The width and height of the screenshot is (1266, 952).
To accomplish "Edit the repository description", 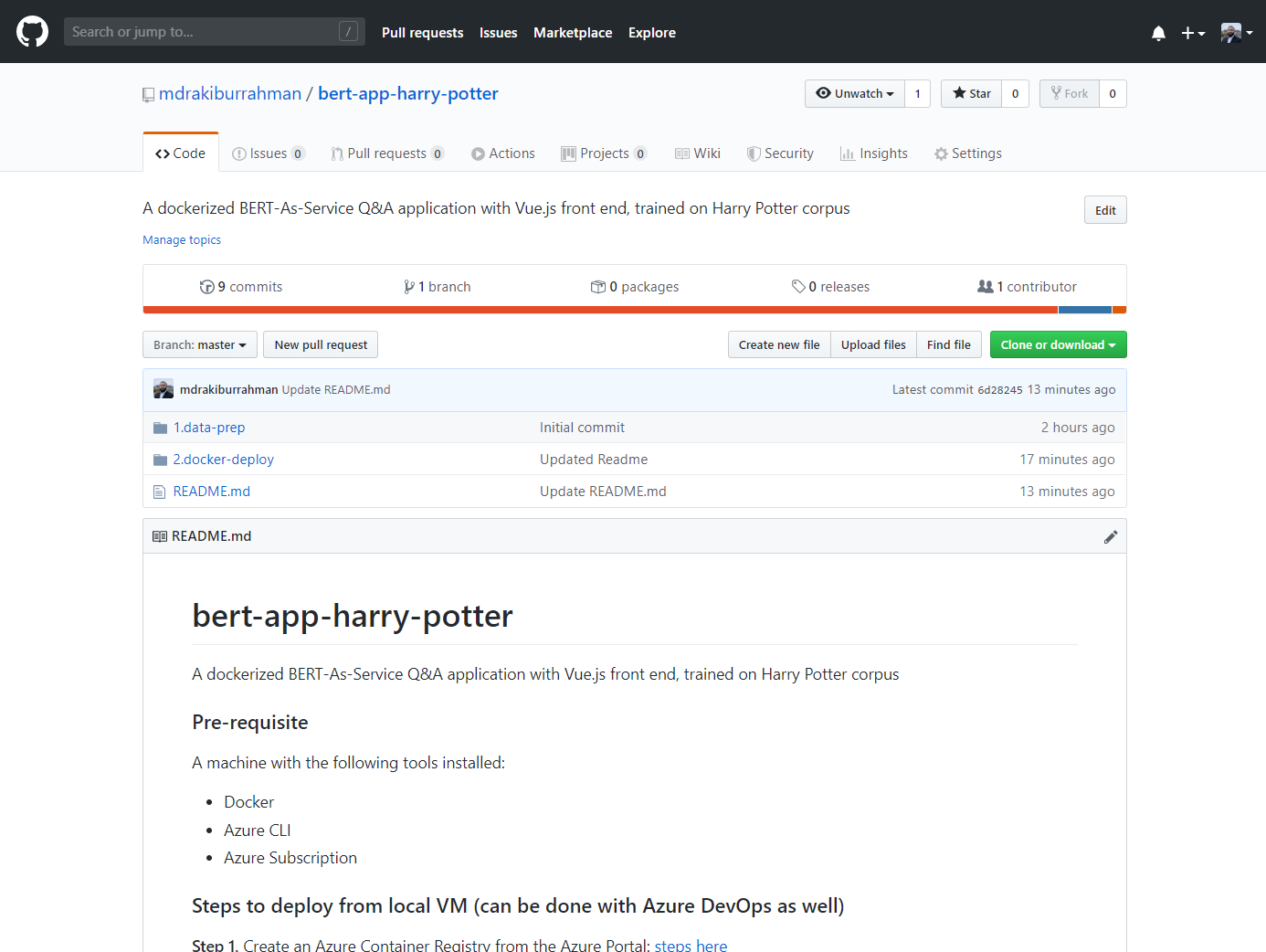I will click(1105, 210).
